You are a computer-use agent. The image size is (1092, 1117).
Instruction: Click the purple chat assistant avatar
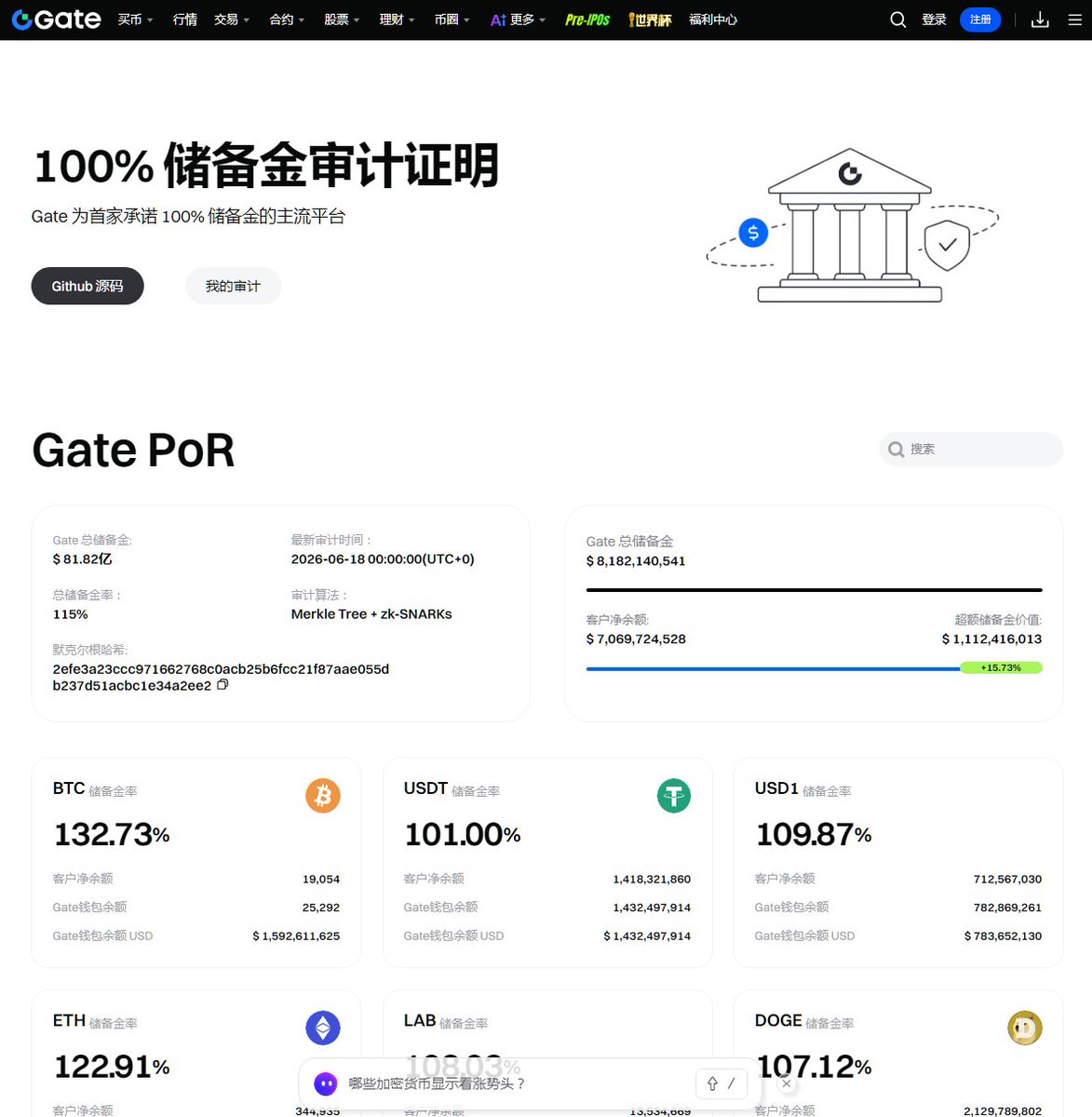325,1083
